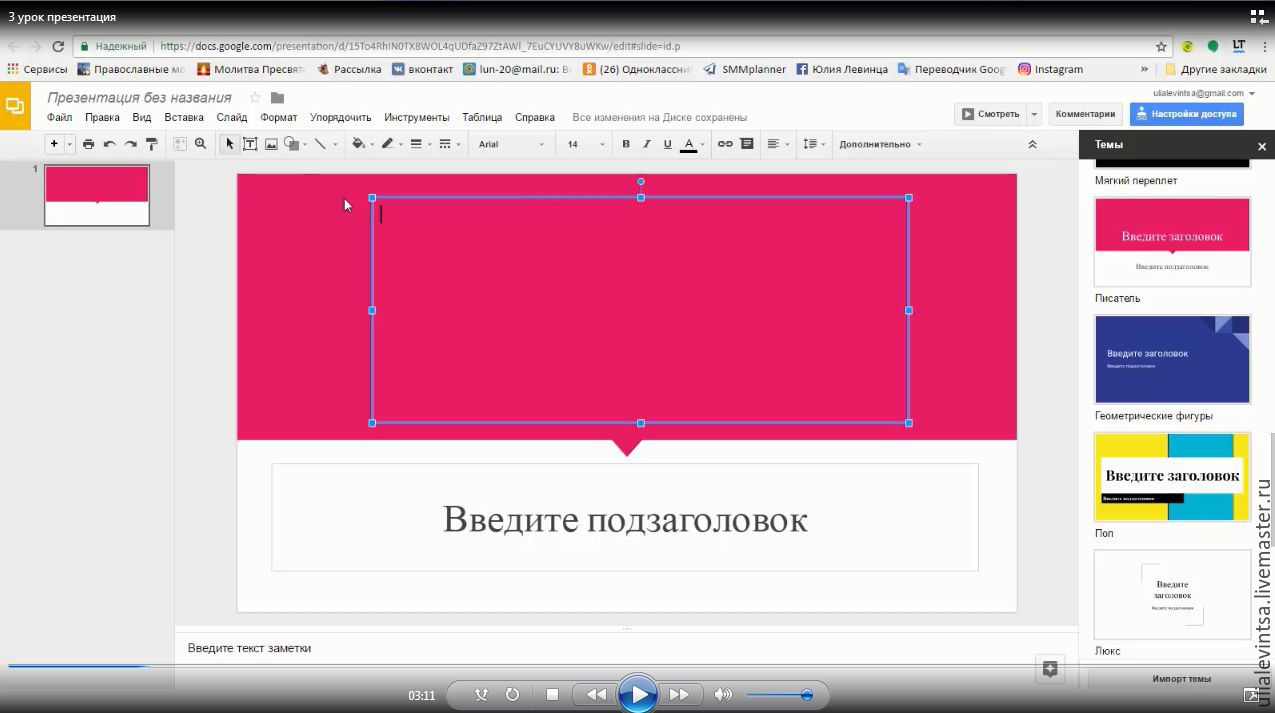The width and height of the screenshot is (1275, 713).
Task: Apply the Писатель pink theme thumbnail
Action: click(x=1172, y=242)
